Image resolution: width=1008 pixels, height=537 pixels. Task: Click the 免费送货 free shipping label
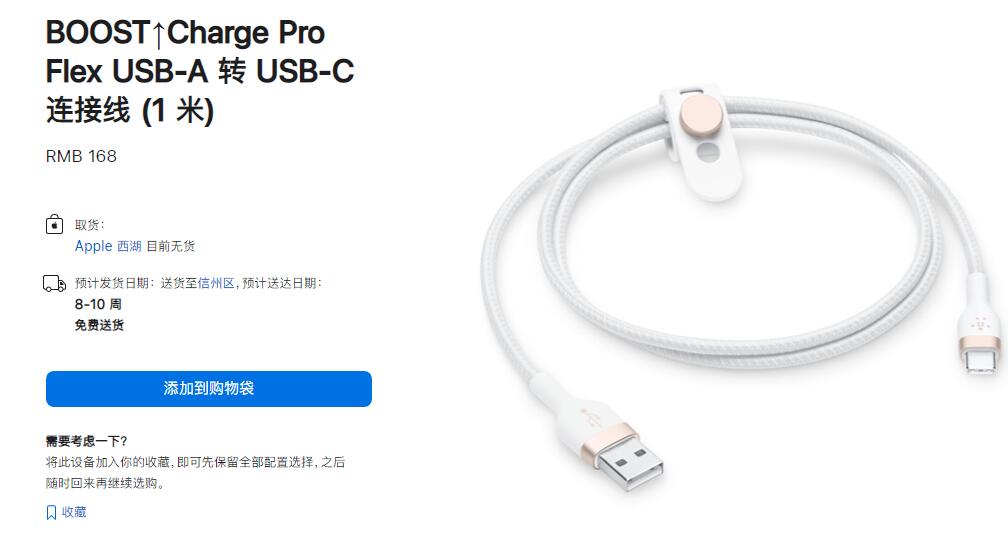tap(99, 325)
